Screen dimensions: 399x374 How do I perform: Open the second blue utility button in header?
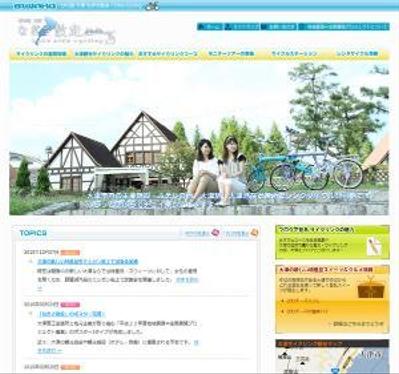click(242, 27)
